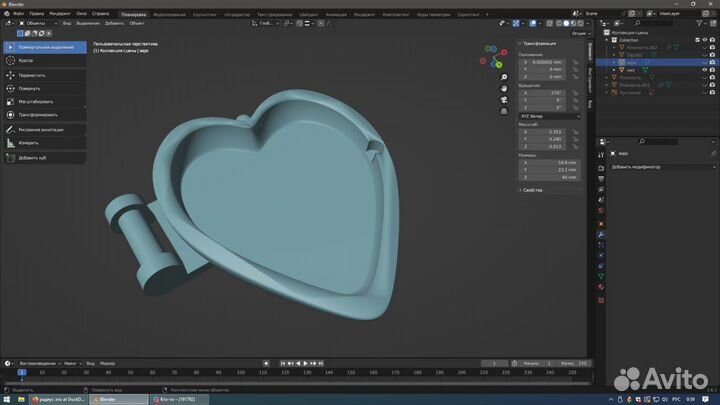Collapse the Collection tree item

click(x=607, y=40)
